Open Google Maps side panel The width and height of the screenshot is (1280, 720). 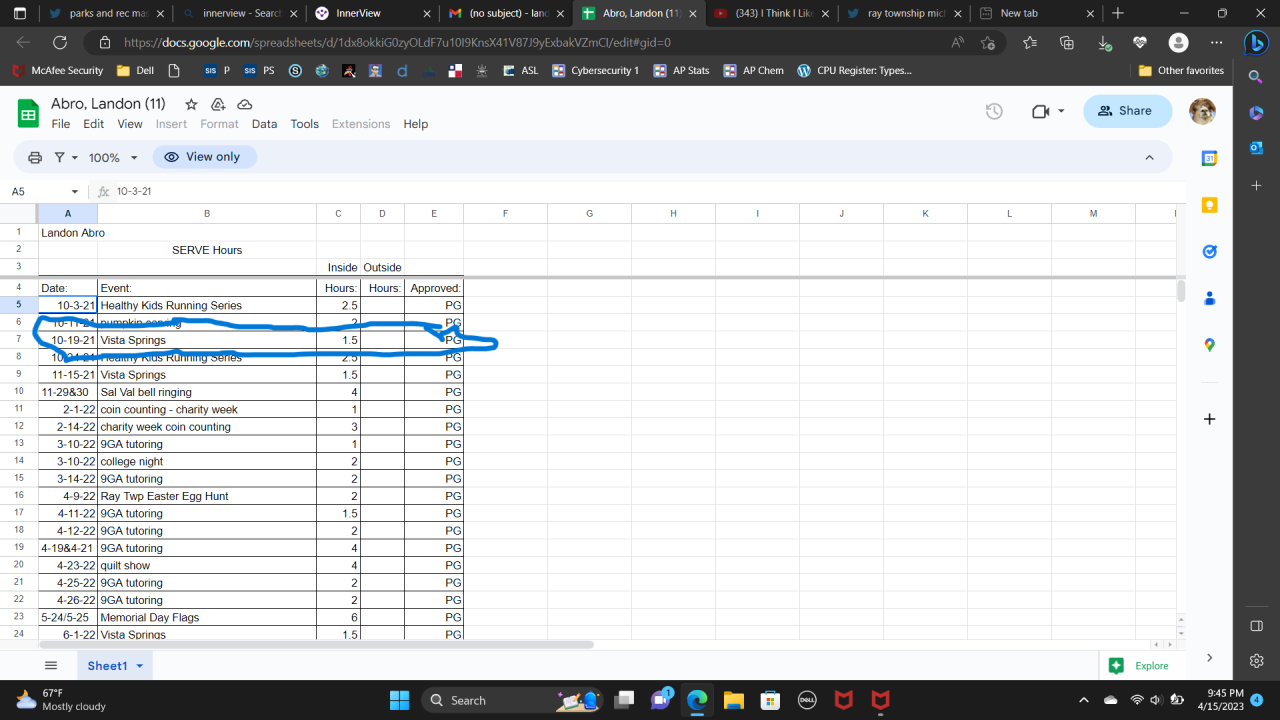[1209, 345]
